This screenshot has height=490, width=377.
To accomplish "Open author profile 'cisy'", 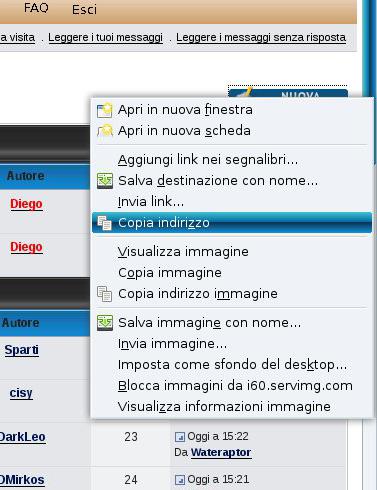I will [x=21, y=393].
